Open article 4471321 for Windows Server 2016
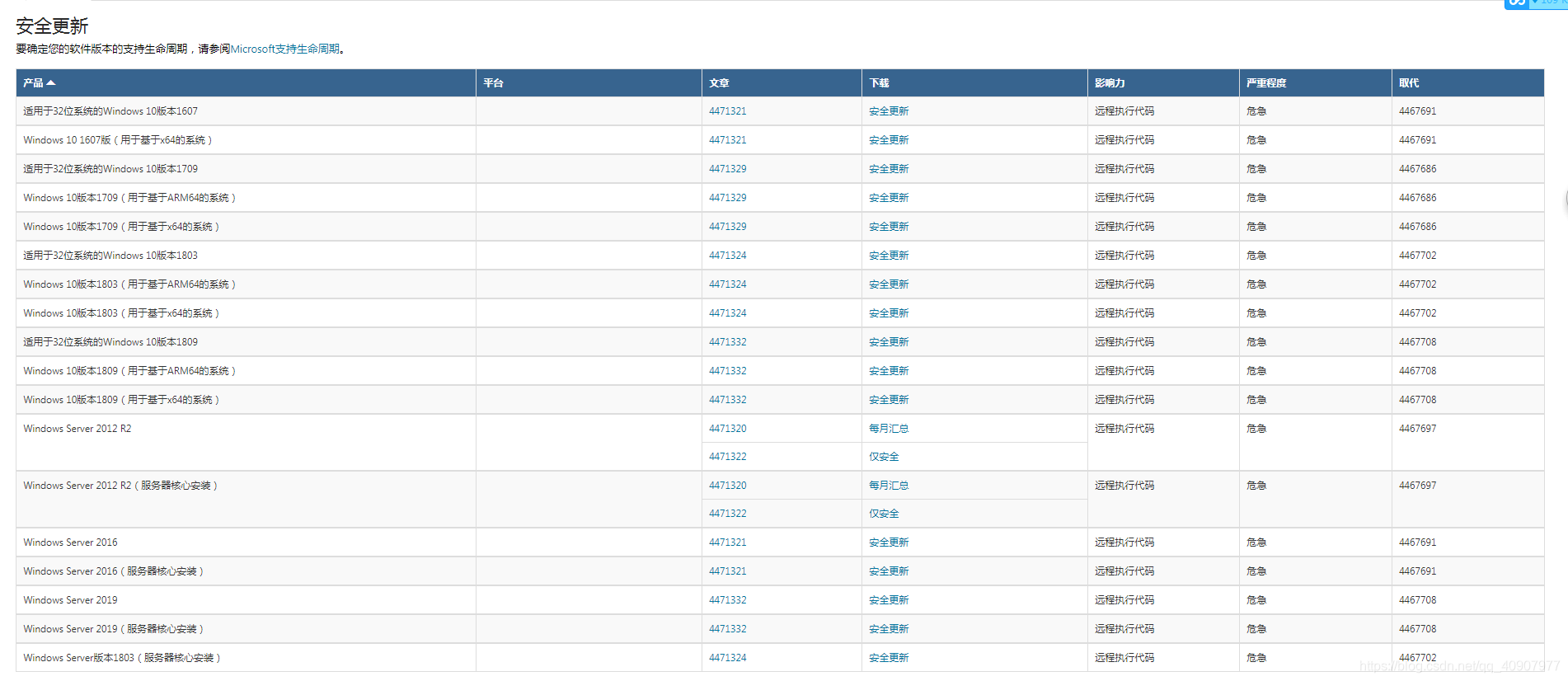This screenshot has width=1568, height=681. tap(728, 542)
